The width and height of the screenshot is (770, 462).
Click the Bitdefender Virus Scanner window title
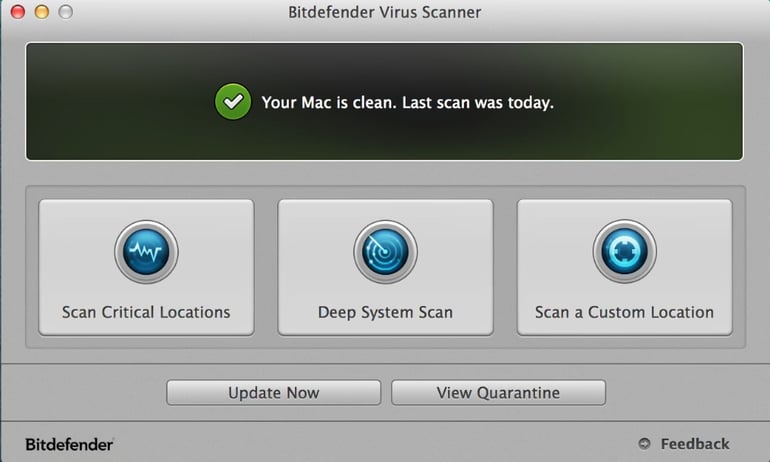[x=385, y=12]
